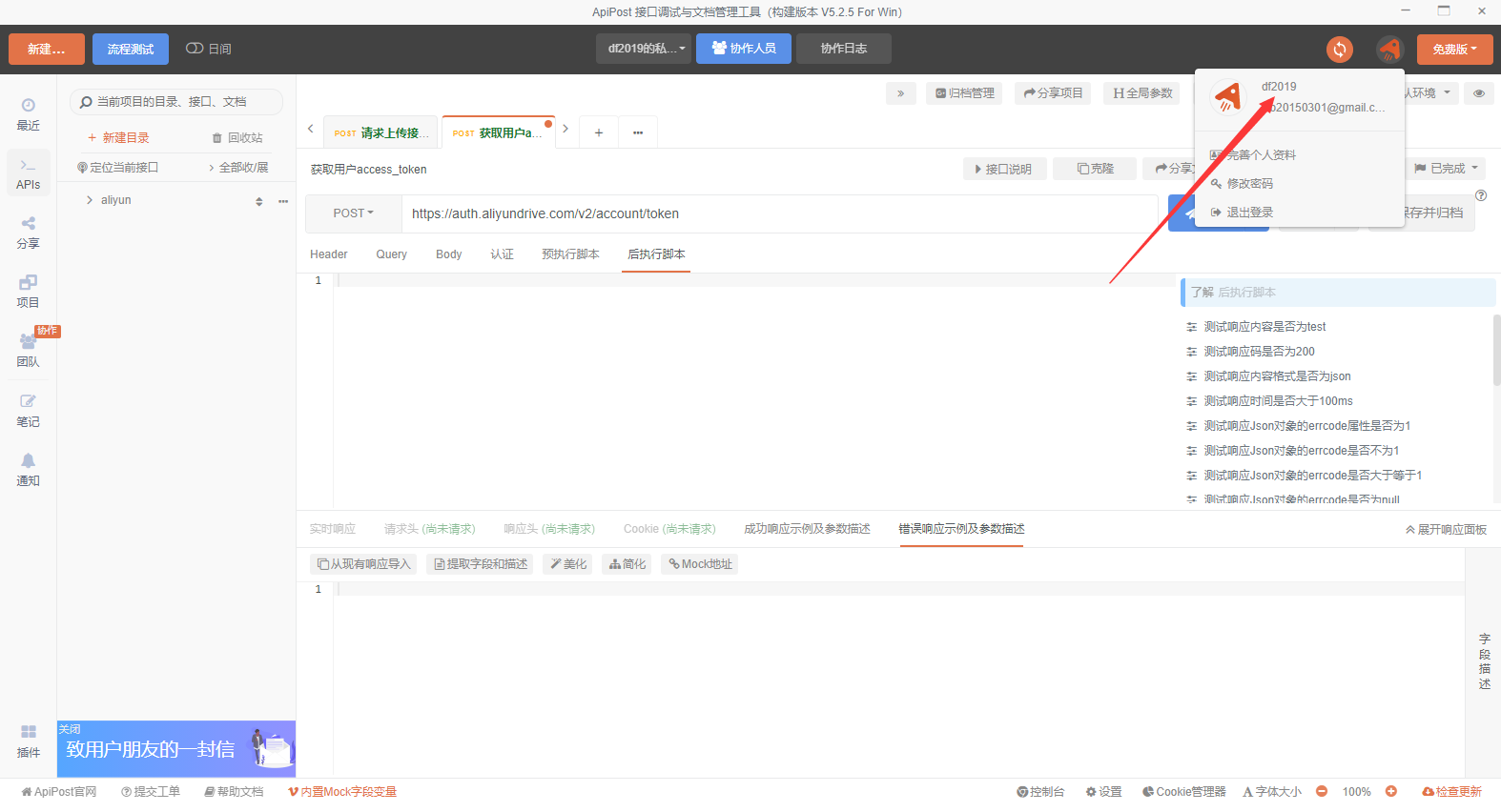Click the request URL input field
1501x812 pixels.
coord(780,213)
